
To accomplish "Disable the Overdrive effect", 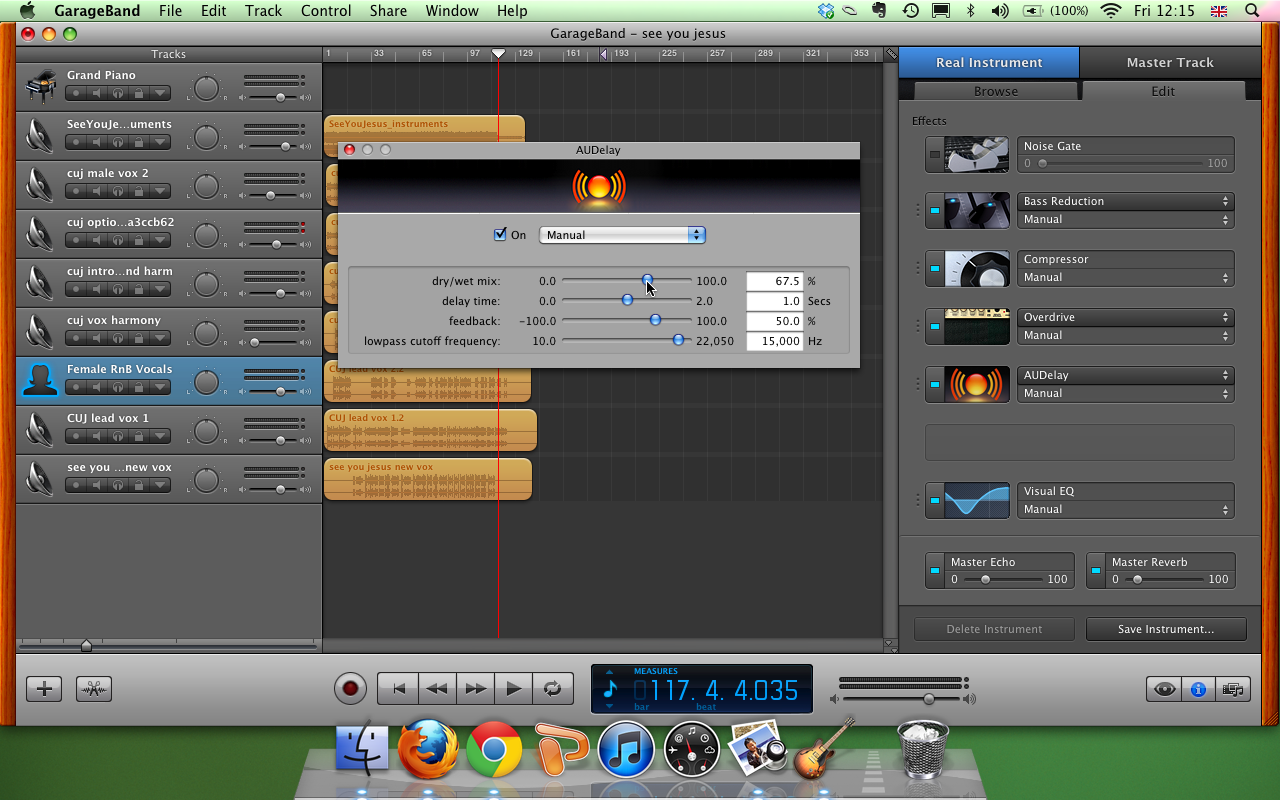I will 935,326.
